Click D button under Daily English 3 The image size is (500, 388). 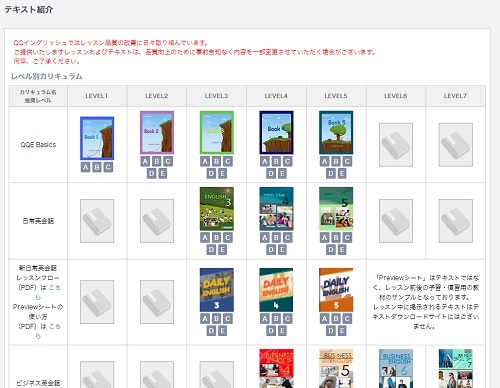tap(211, 330)
